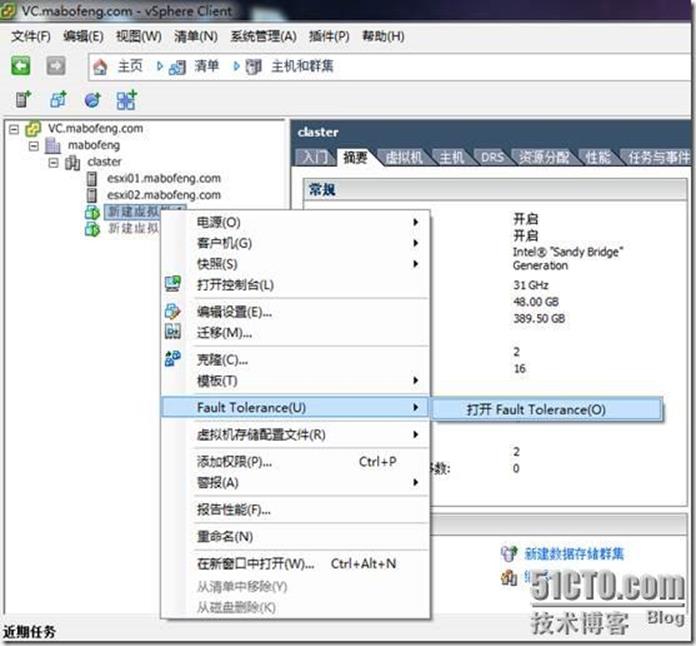The image size is (696, 646).
Task: Select 重命名(N) in context menu
Action: 295,537
